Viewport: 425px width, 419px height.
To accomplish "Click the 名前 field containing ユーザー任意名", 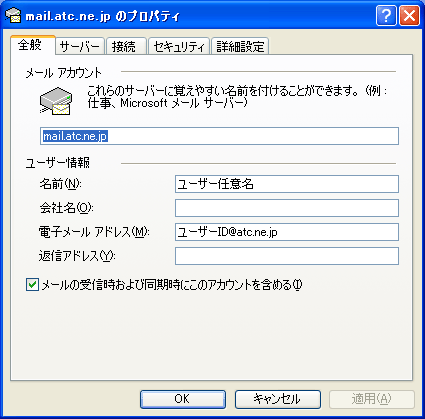I will [287, 184].
